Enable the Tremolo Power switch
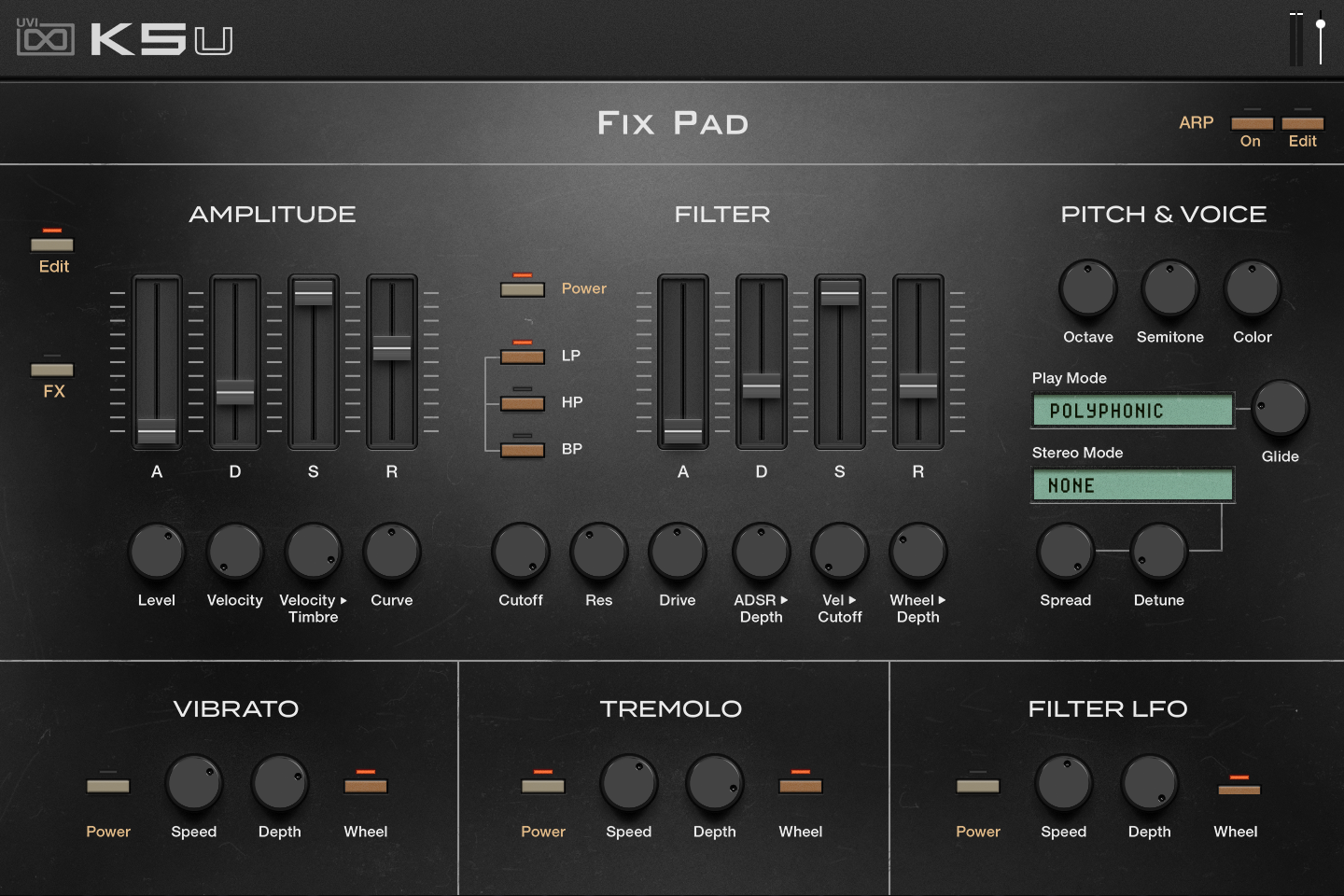1344x896 pixels. point(543,785)
